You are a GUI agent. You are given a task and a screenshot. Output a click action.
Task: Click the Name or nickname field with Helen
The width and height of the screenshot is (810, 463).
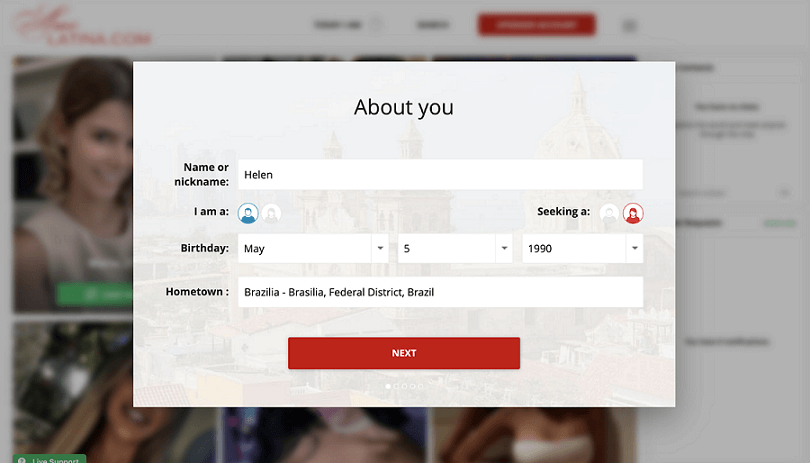pos(441,175)
